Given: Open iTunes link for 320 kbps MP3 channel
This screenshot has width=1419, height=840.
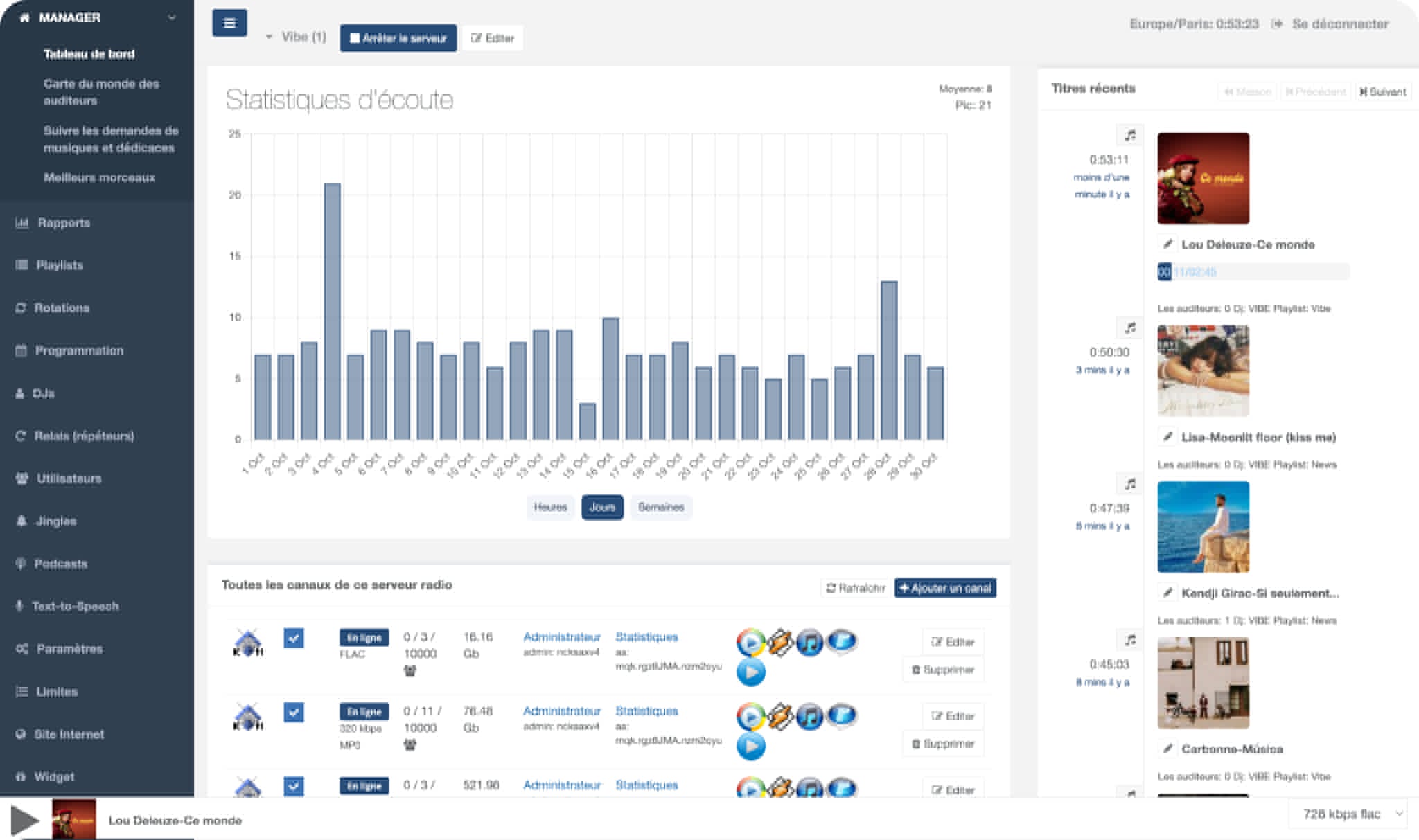Looking at the screenshot, I should point(809,716).
